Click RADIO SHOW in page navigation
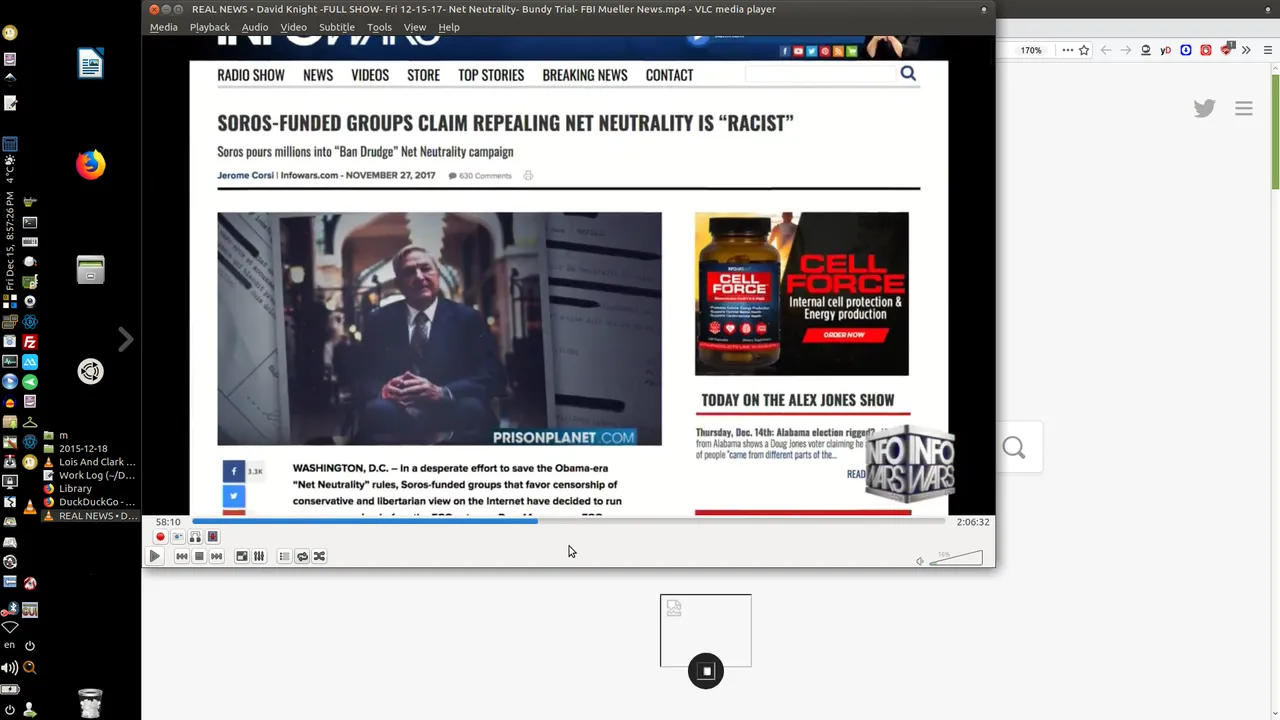1280x720 pixels. pyautogui.click(x=251, y=75)
